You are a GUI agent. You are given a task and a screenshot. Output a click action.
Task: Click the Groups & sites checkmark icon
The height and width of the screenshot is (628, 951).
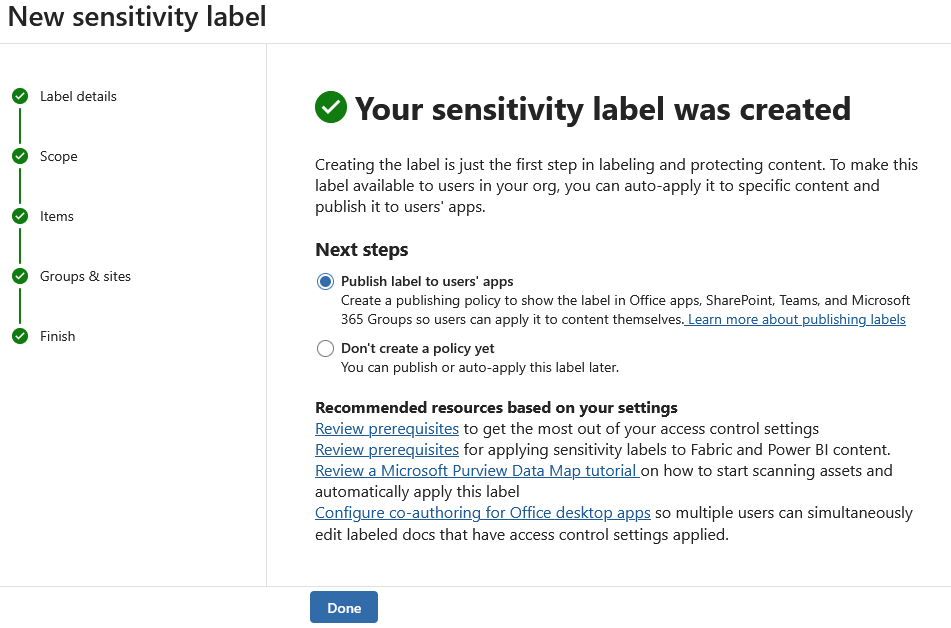pos(19,276)
